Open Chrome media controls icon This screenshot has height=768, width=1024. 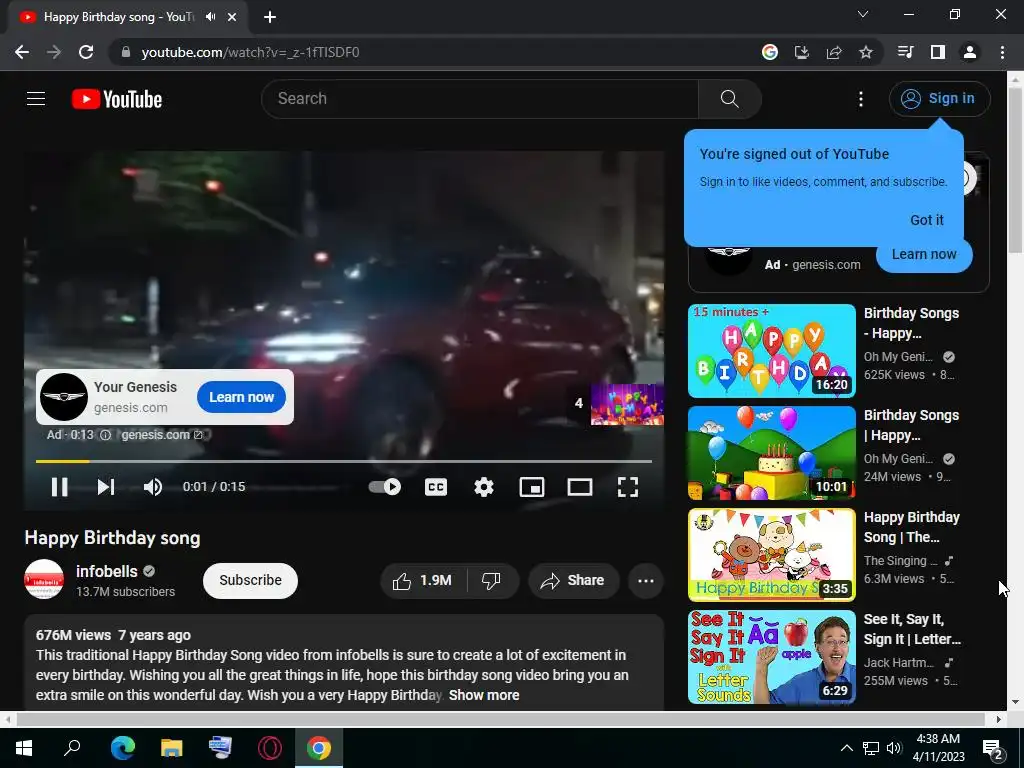905,52
